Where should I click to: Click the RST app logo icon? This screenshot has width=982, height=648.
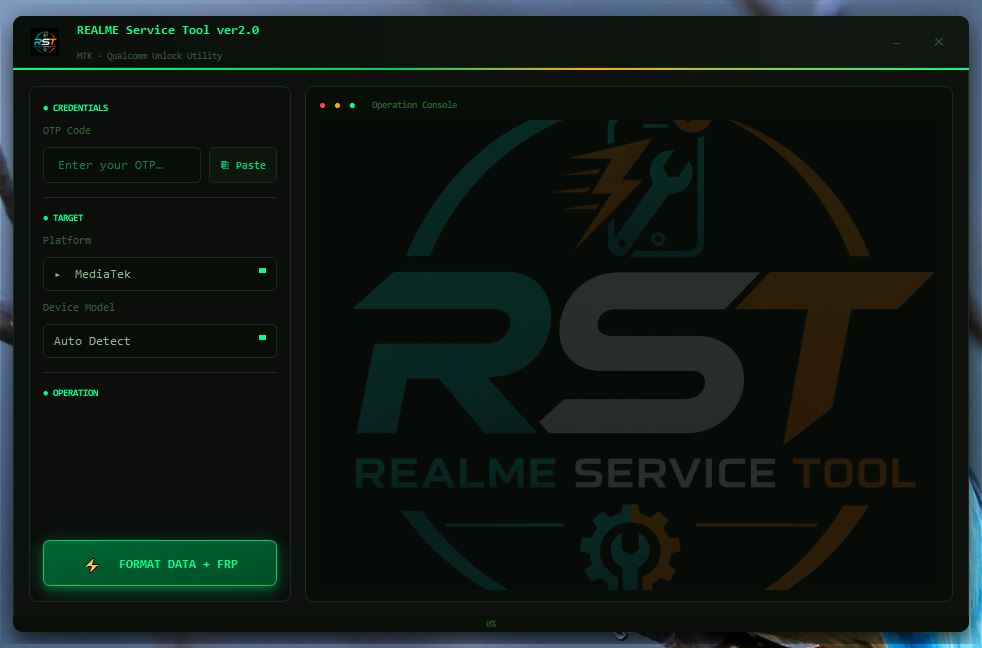[45, 42]
